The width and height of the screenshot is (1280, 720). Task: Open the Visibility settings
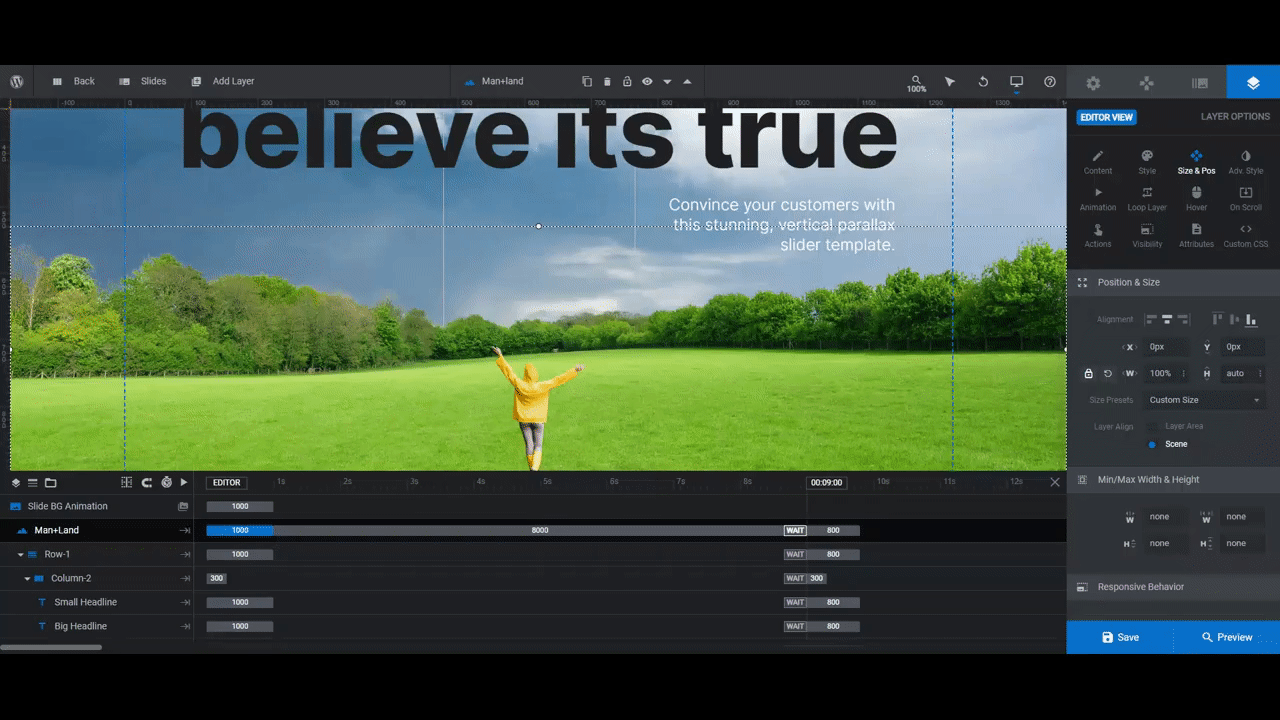click(1147, 236)
